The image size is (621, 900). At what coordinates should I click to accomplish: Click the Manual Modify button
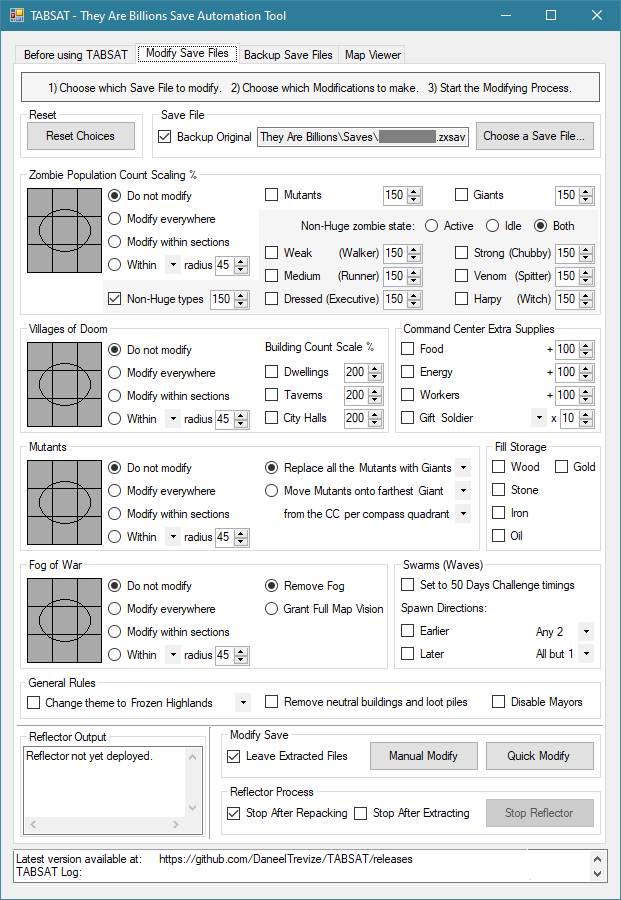click(424, 756)
